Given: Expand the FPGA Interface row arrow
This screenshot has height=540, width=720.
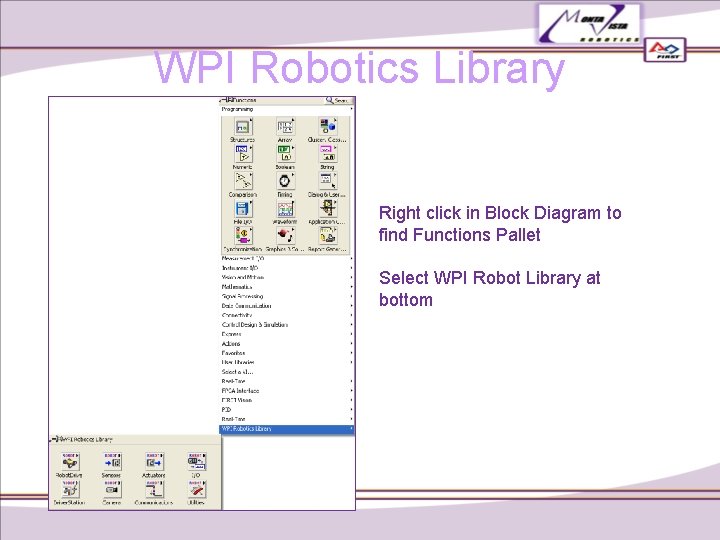Looking at the screenshot, I should (351, 391).
